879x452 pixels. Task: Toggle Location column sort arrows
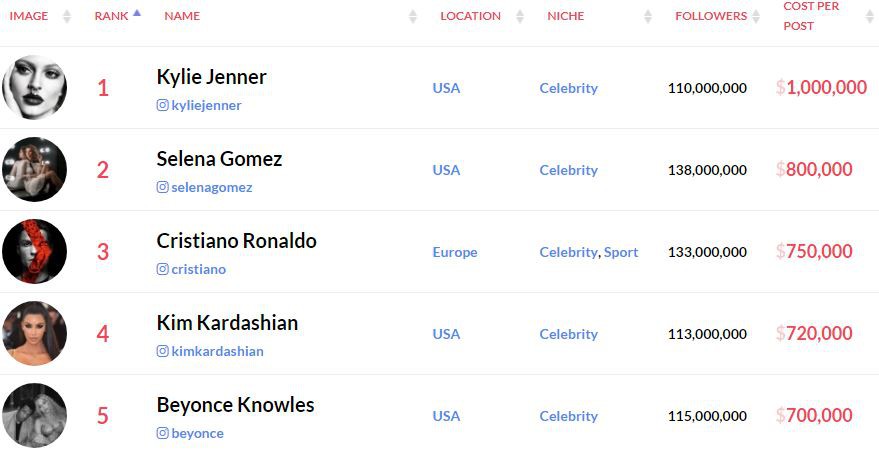tap(520, 16)
